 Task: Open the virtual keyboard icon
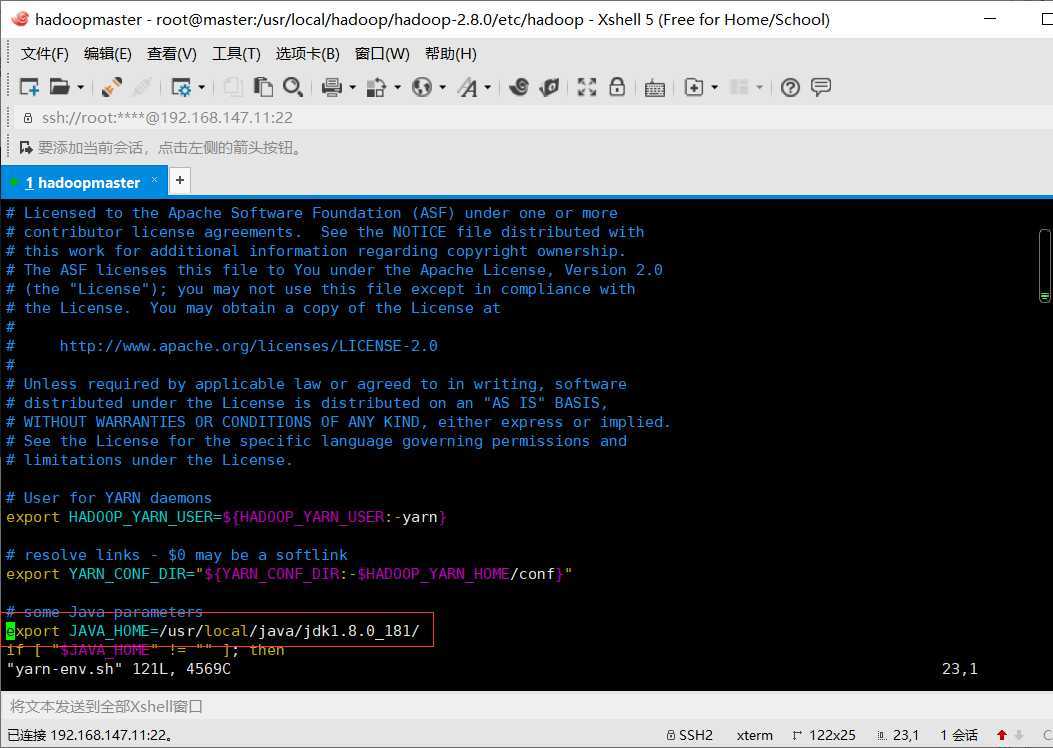point(655,88)
